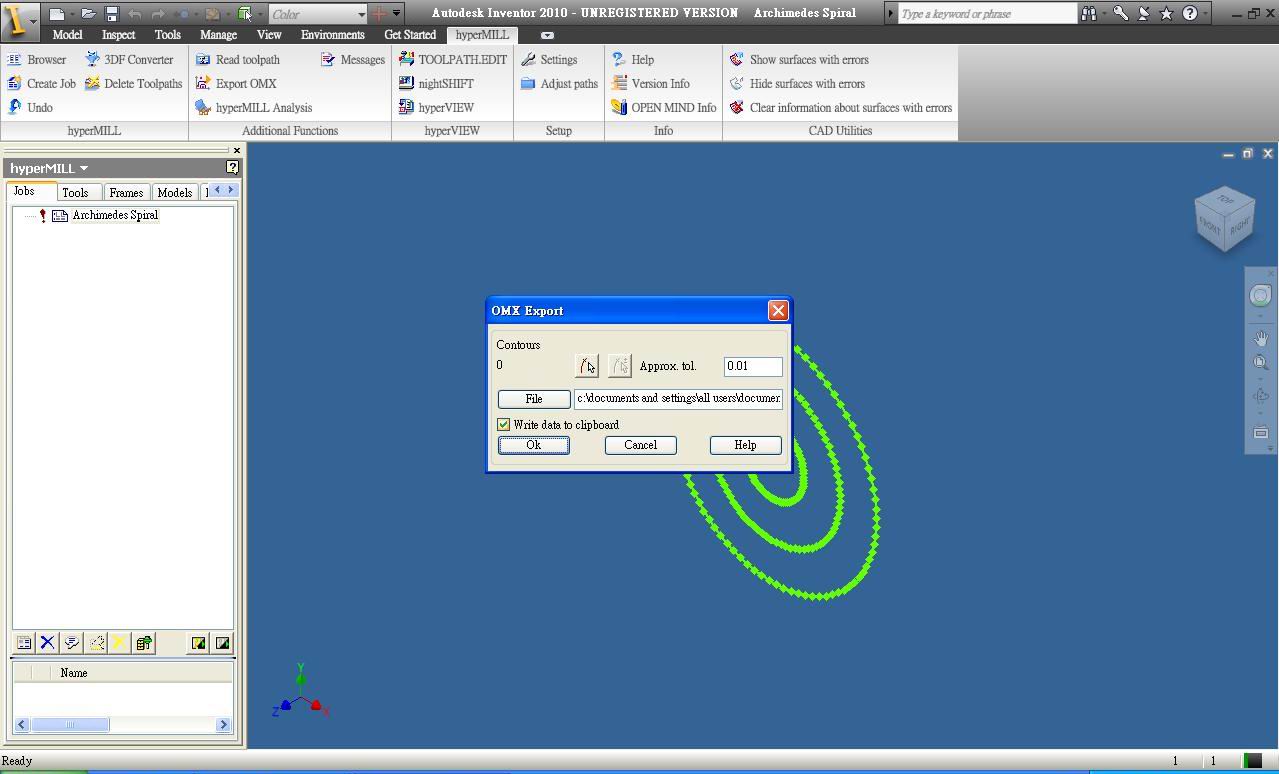Select Adjust paths in Setup panel

[x=559, y=84]
